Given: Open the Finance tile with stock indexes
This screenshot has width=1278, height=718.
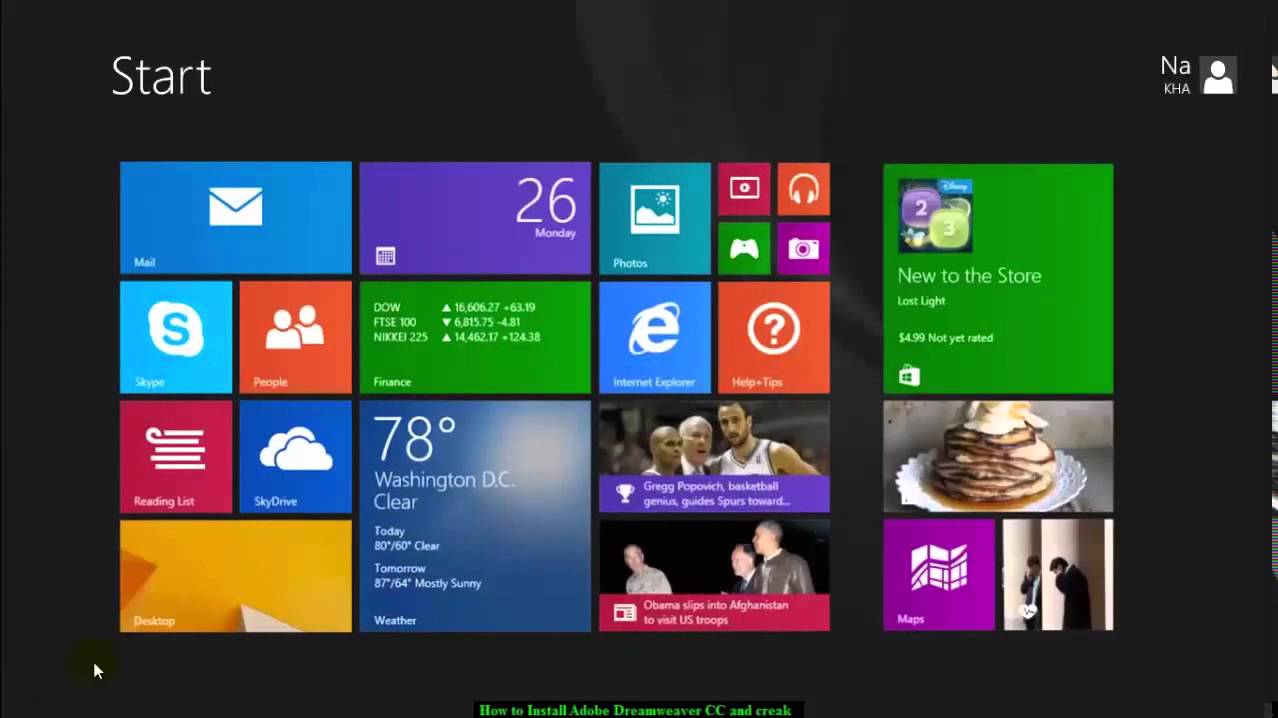Looking at the screenshot, I should pyautogui.click(x=475, y=337).
